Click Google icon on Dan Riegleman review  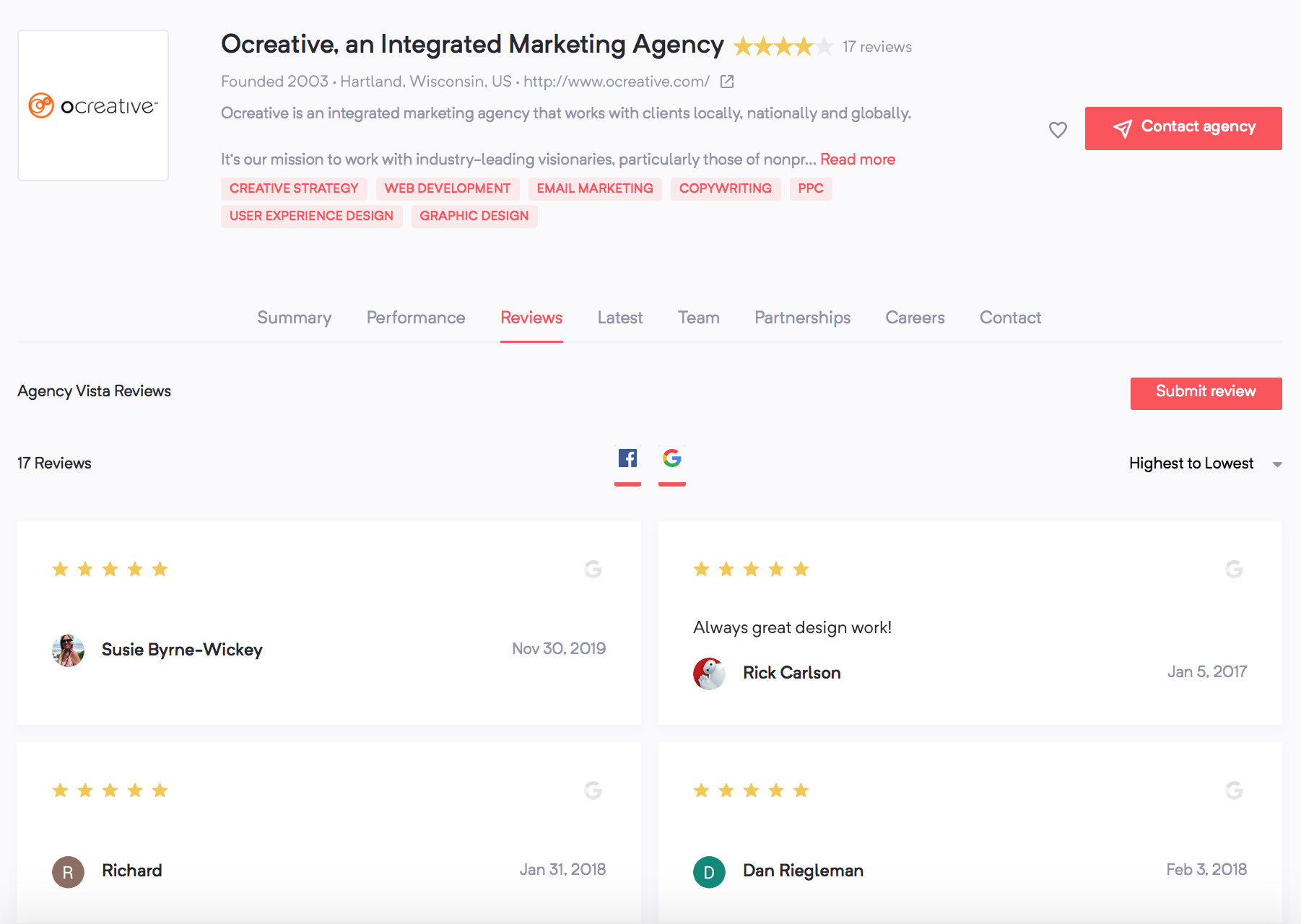tap(1234, 790)
